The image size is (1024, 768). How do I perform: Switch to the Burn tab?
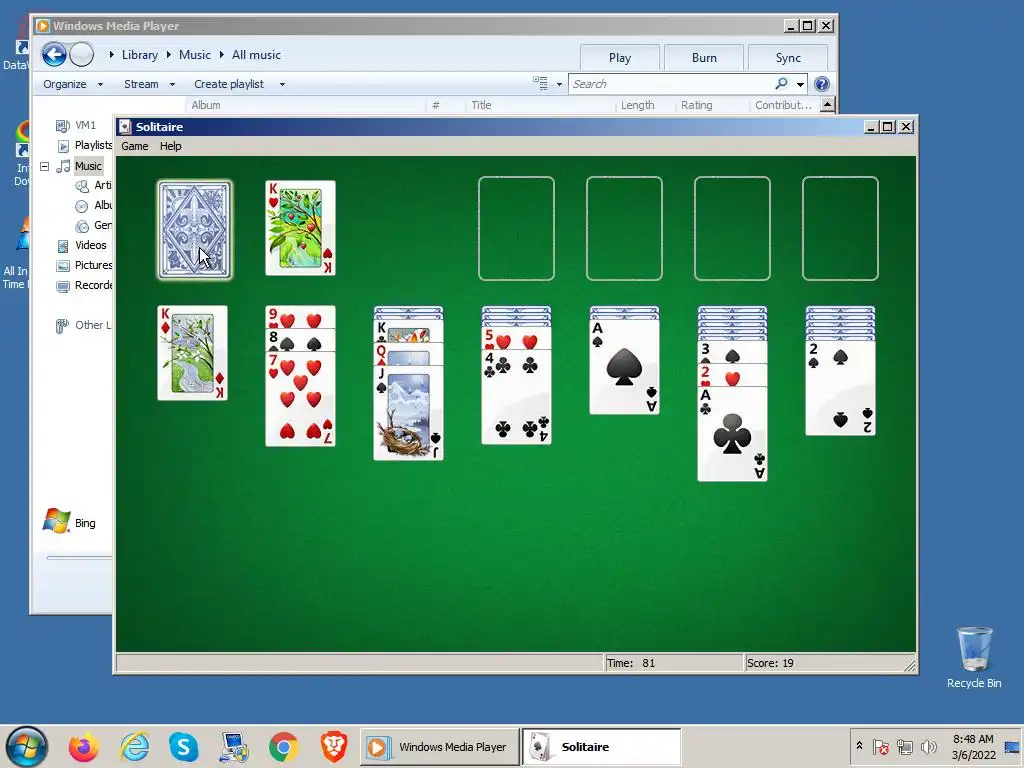click(704, 57)
